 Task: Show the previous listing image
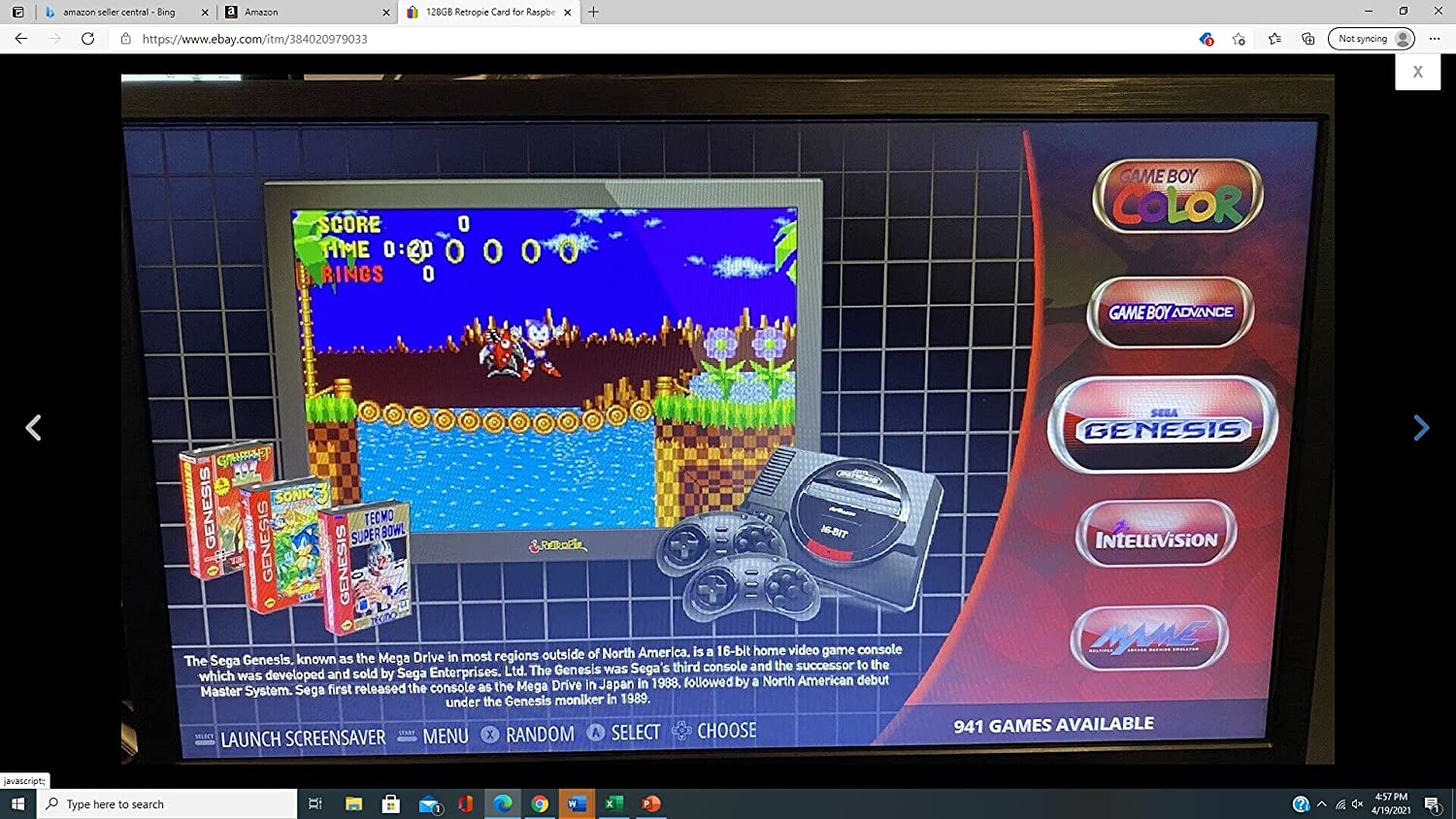(33, 428)
